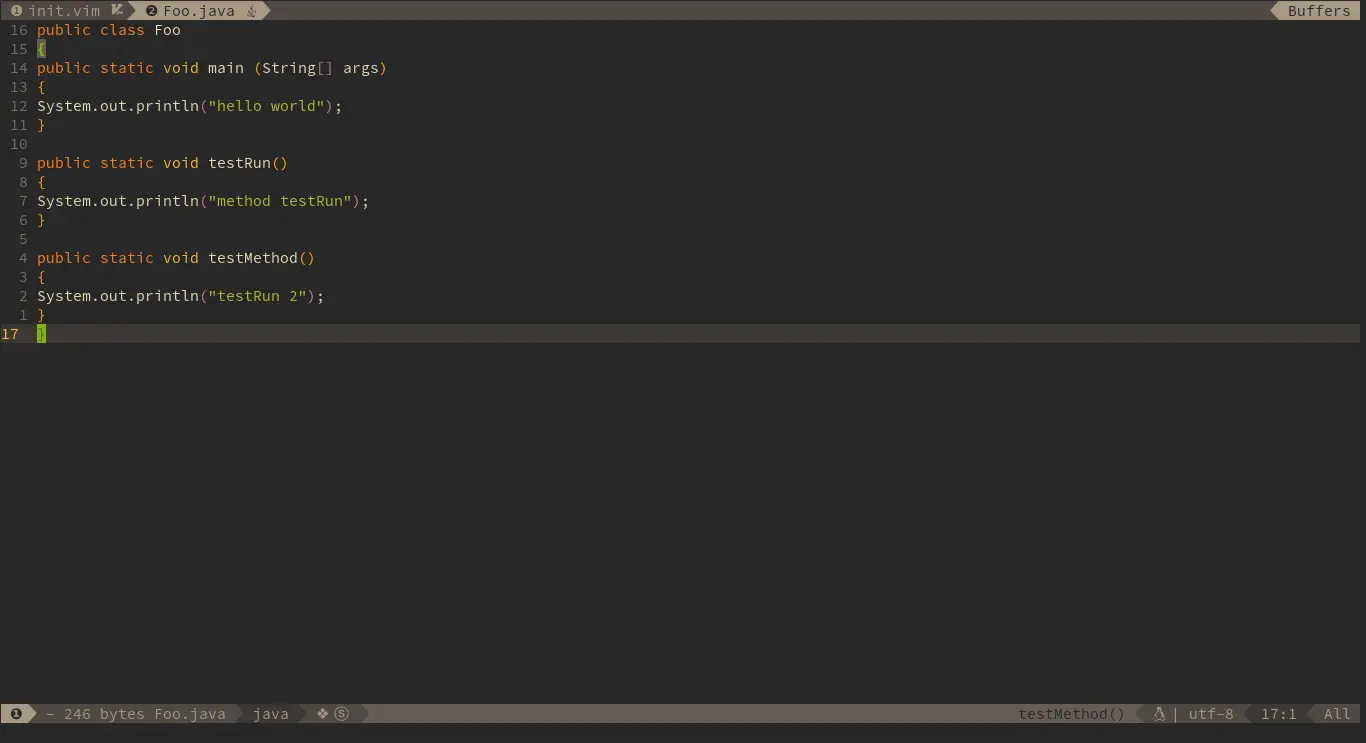This screenshot has width=1366, height=743.
Task: Click the All scroll indicator in statusline
Action: (1335, 713)
